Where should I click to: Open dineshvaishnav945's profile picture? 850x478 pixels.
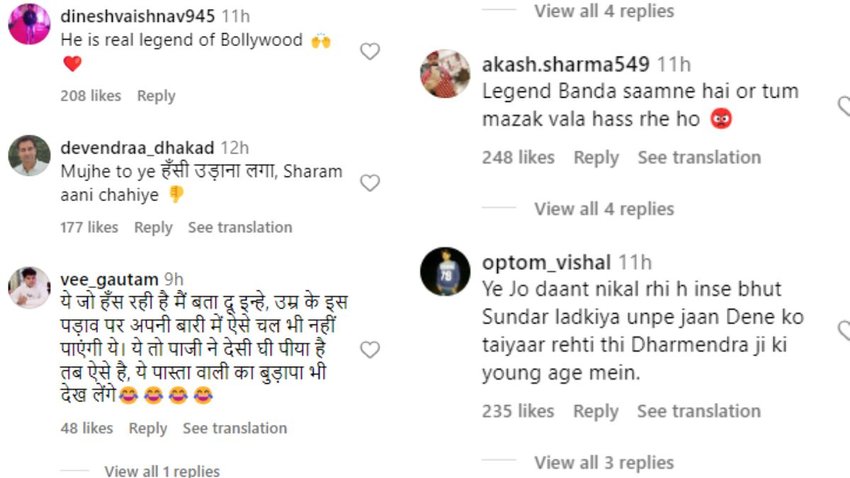pyautogui.click(x=29, y=24)
